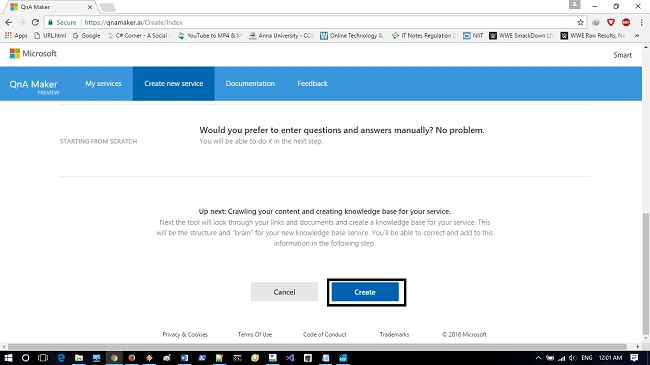Close the QnA Maker browser tab
The height and width of the screenshot is (365, 650).
(x=90, y=7)
